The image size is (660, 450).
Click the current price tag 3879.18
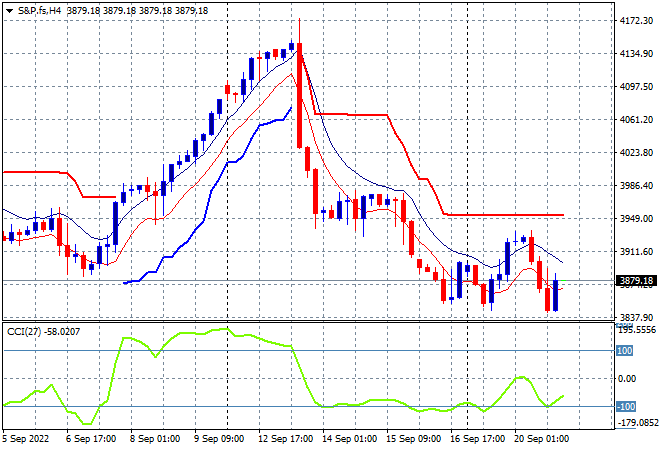click(x=636, y=280)
